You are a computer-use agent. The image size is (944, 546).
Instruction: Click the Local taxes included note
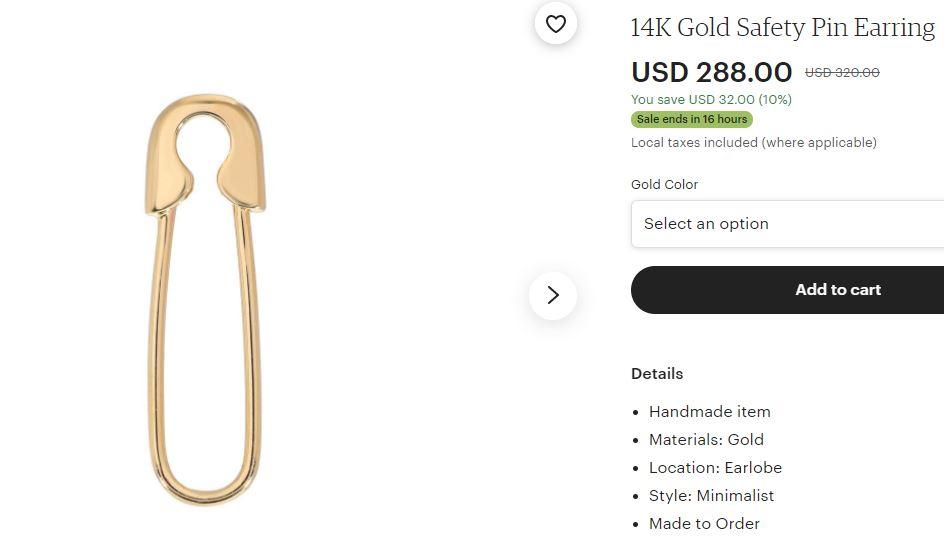click(x=754, y=143)
